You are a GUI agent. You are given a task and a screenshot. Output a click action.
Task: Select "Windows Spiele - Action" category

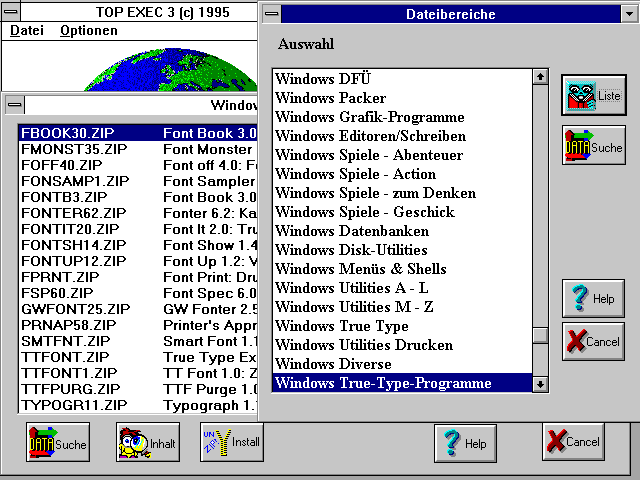(x=355, y=174)
